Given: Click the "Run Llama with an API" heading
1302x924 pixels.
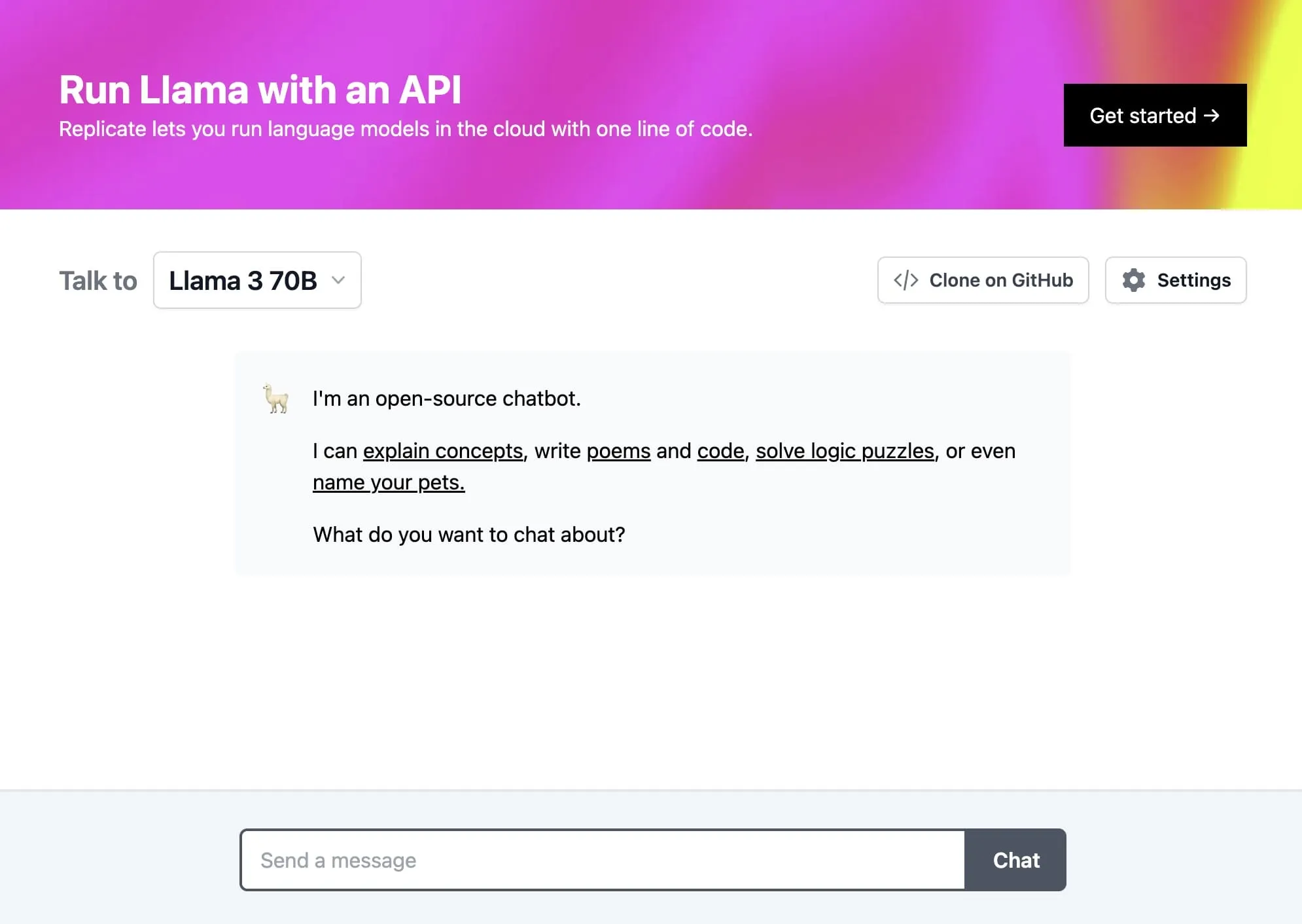Looking at the screenshot, I should 260,90.
